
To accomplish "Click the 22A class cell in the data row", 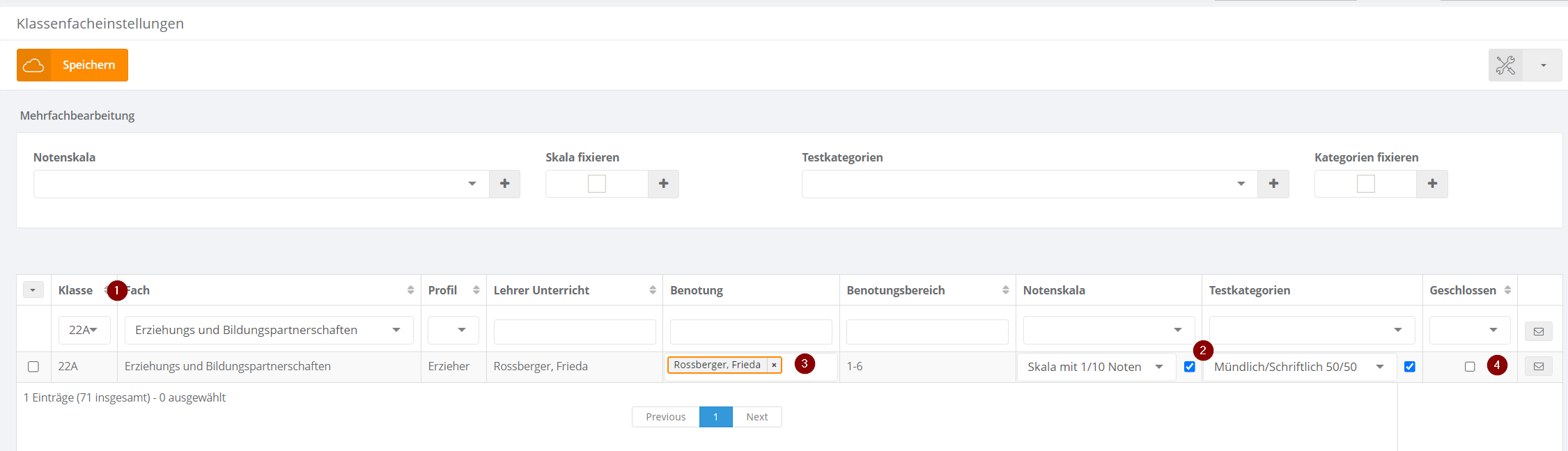I will (68, 366).
